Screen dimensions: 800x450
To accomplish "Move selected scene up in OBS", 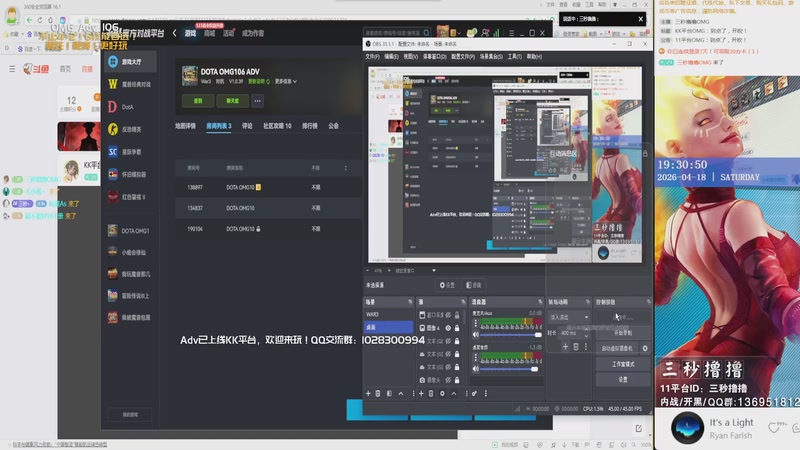I will click(x=401, y=393).
